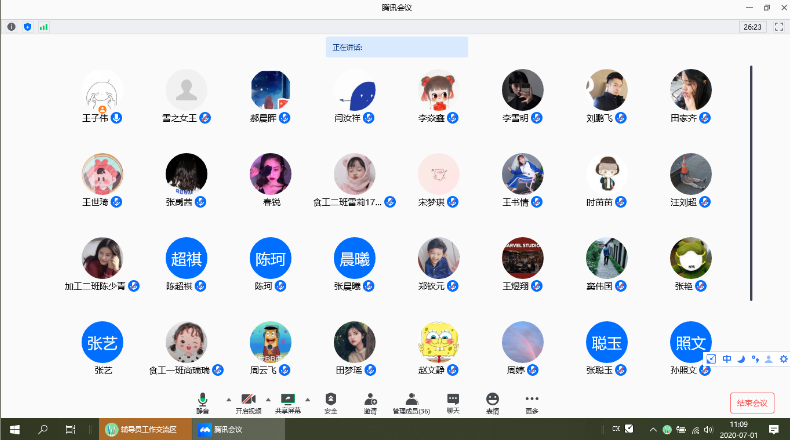Open the 安全 (Security) shield icon
This screenshot has height=440, width=790.
pyautogui.click(x=330, y=399)
